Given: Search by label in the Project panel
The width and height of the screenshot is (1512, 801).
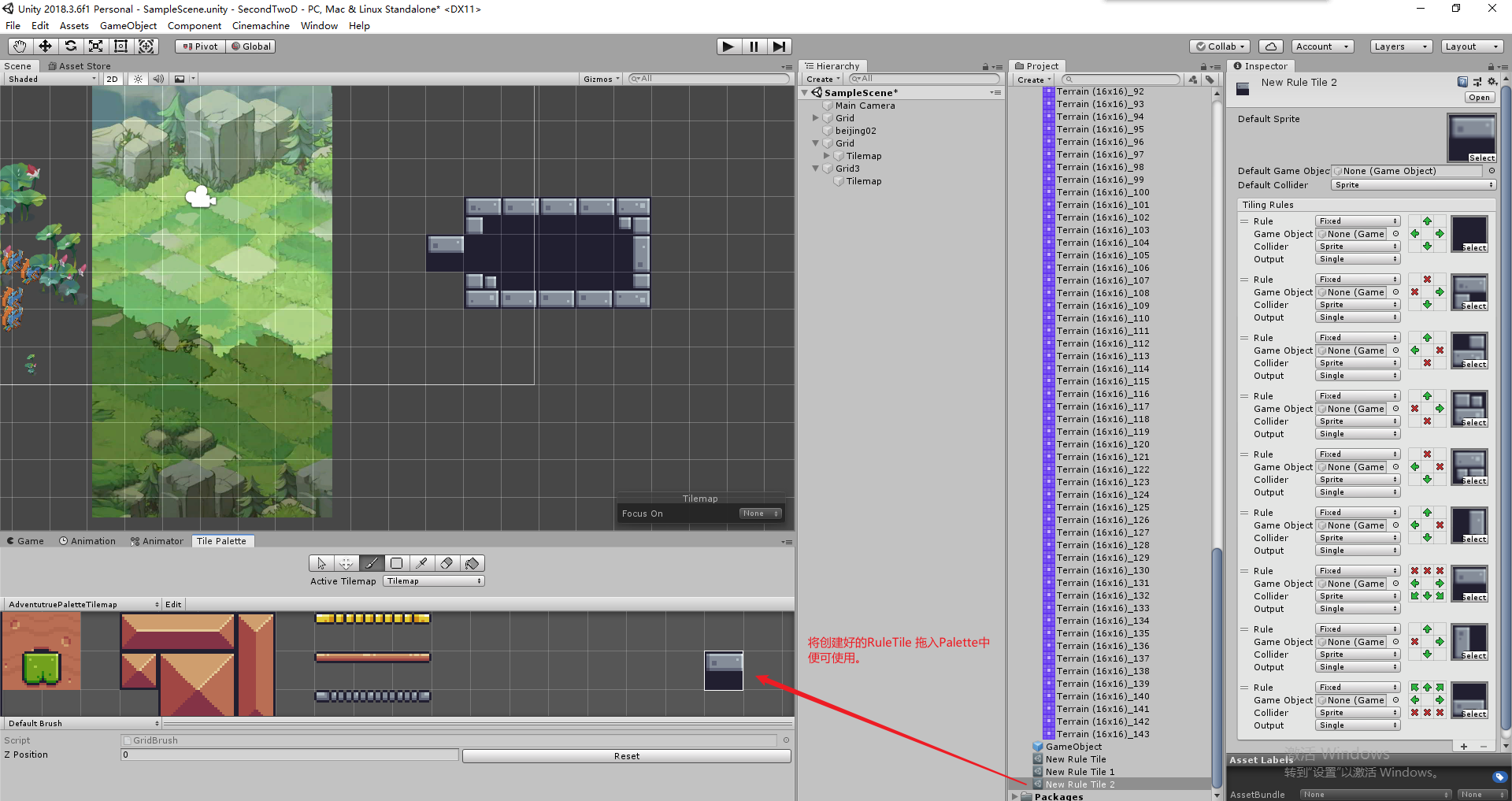Looking at the screenshot, I should tap(1210, 80).
